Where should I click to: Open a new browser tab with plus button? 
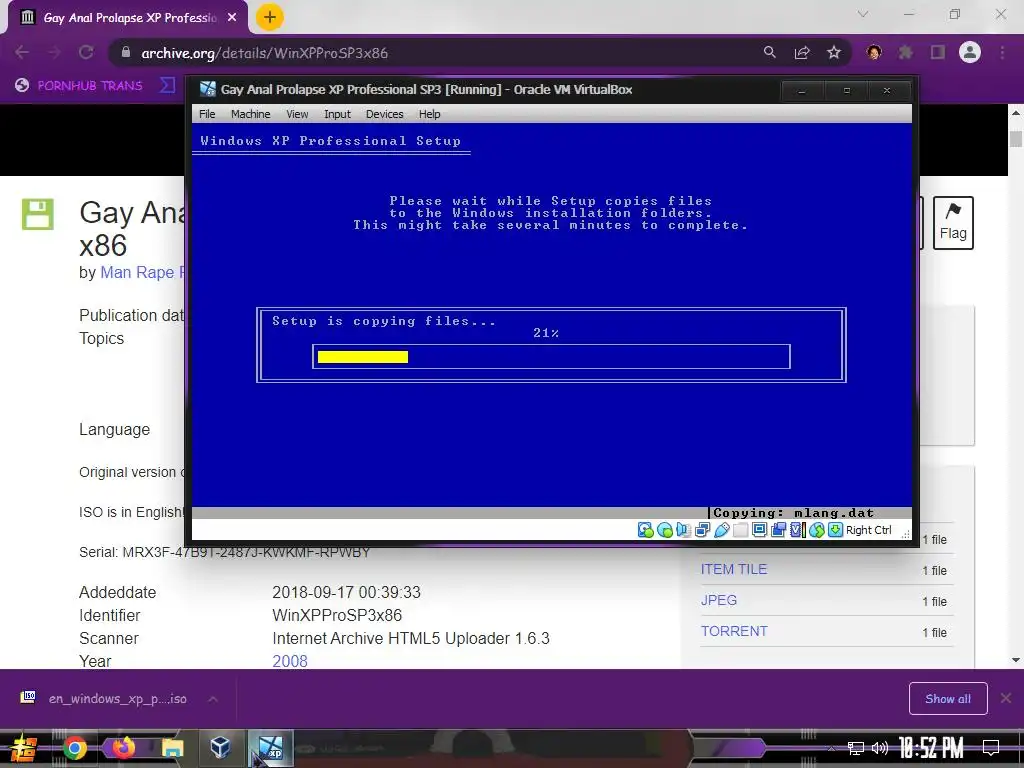coord(270,17)
